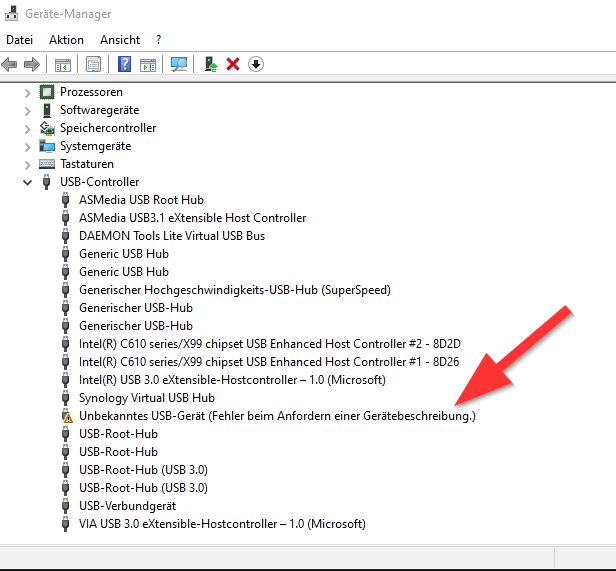The width and height of the screenshot is (616, 571).
Task: Select Unbekanntes USB-Gerät error entry
Action: pyautogui.click(x=277, y=416)
